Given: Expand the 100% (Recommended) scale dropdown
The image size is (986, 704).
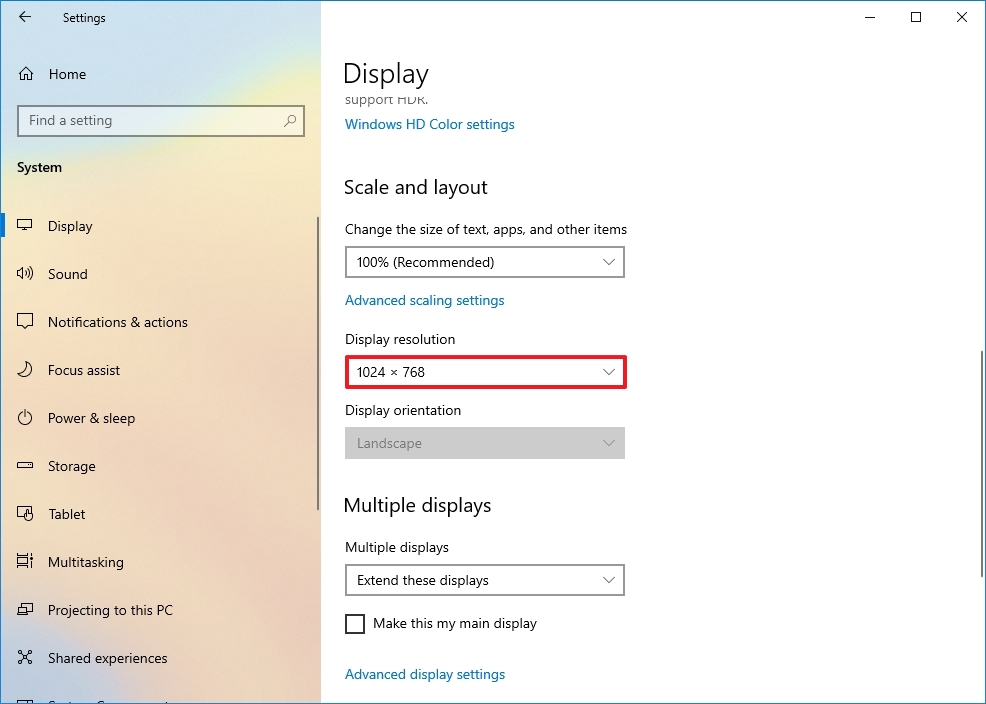Looking at the screenshot, I should click(485, 262).
